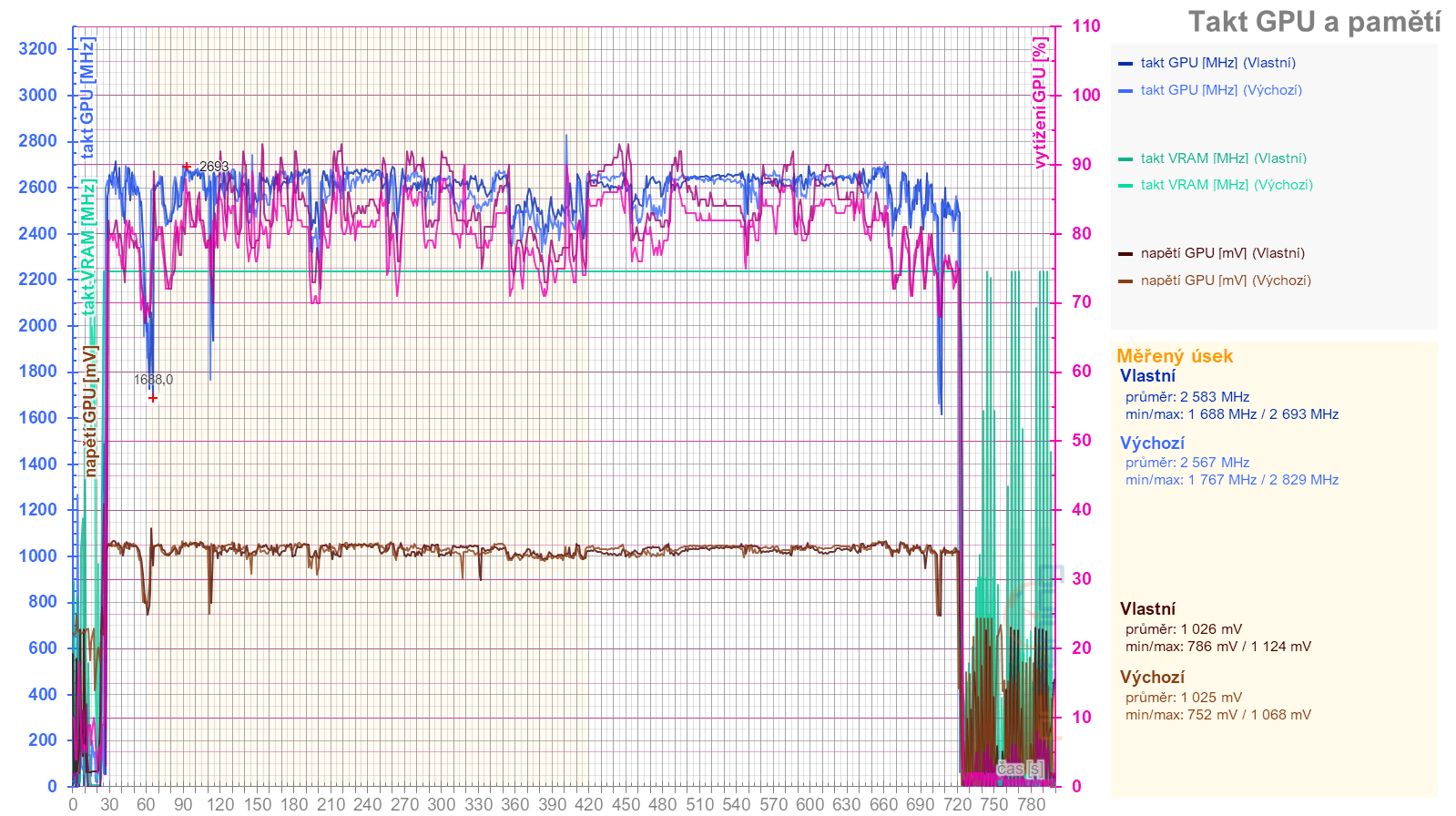Image resolution: width=1456 pixels, height=816 pixels.
Task: Click the chart title 'Takt GPU a pamětí'
Action: 1314,22
